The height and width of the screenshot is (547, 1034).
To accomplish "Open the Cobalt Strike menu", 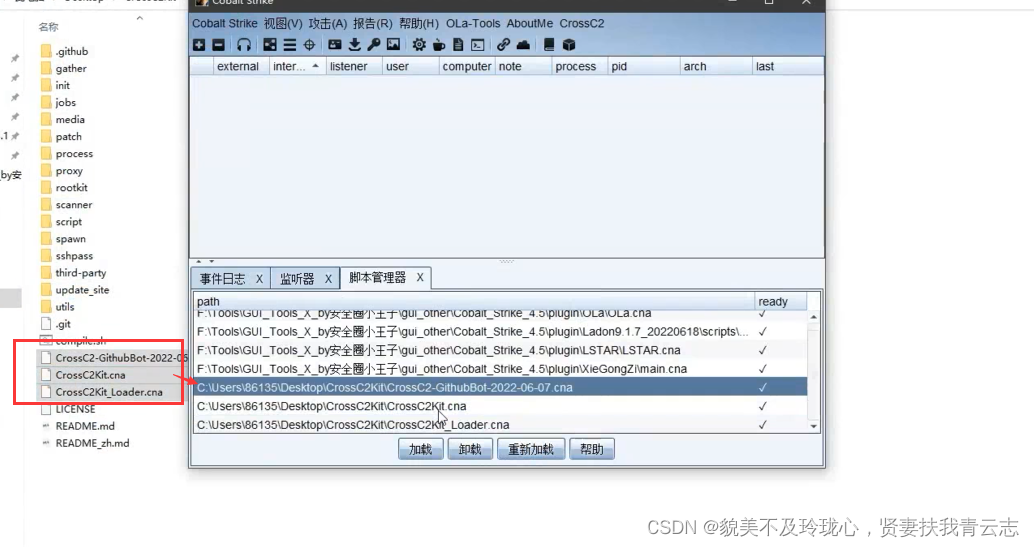I will (225, 24).
